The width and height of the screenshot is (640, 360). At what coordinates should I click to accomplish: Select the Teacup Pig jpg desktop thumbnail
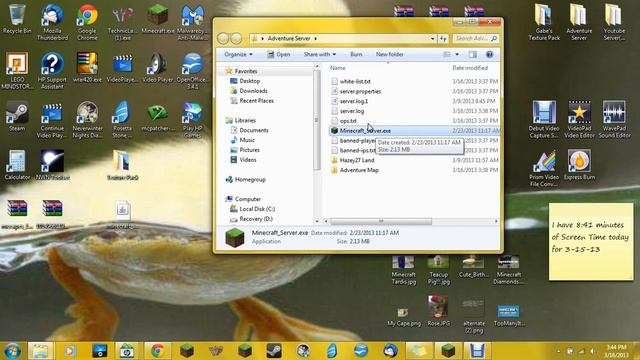click(x=438, y=270)
